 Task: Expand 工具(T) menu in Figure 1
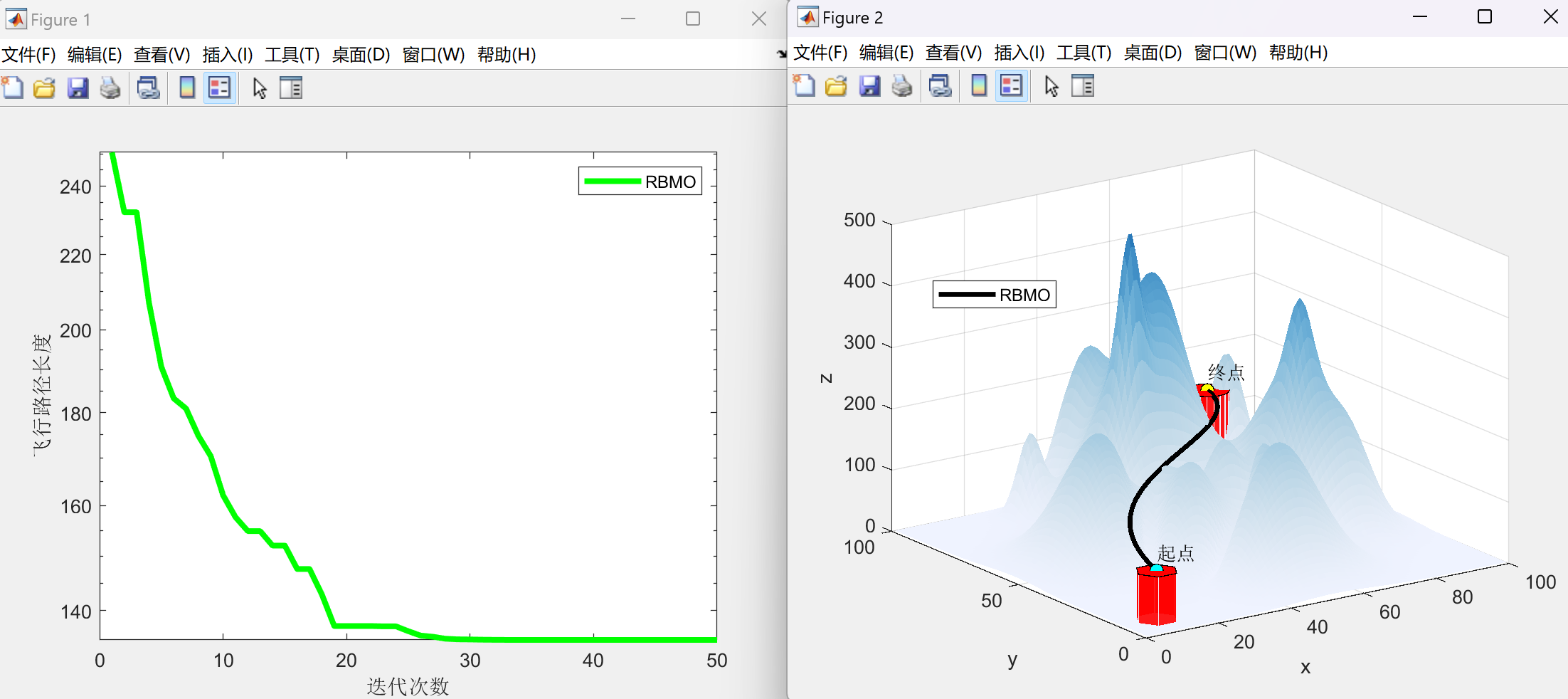[292, 55]
